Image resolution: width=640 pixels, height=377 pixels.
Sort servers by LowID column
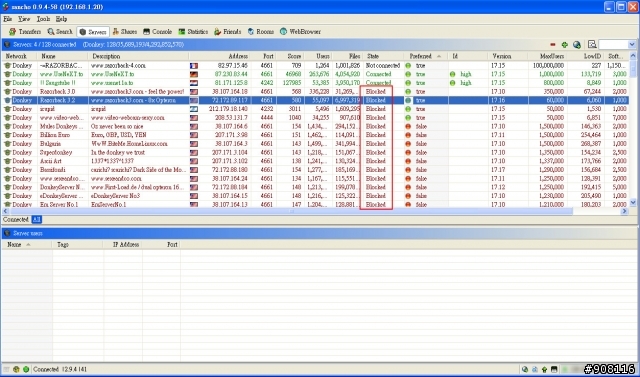click(586, 56)
